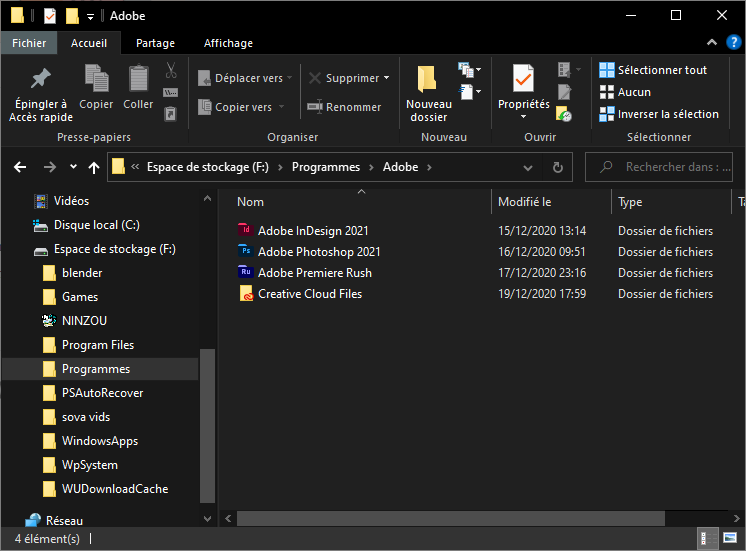Open the Supprimer dropdown arrow

386,78
